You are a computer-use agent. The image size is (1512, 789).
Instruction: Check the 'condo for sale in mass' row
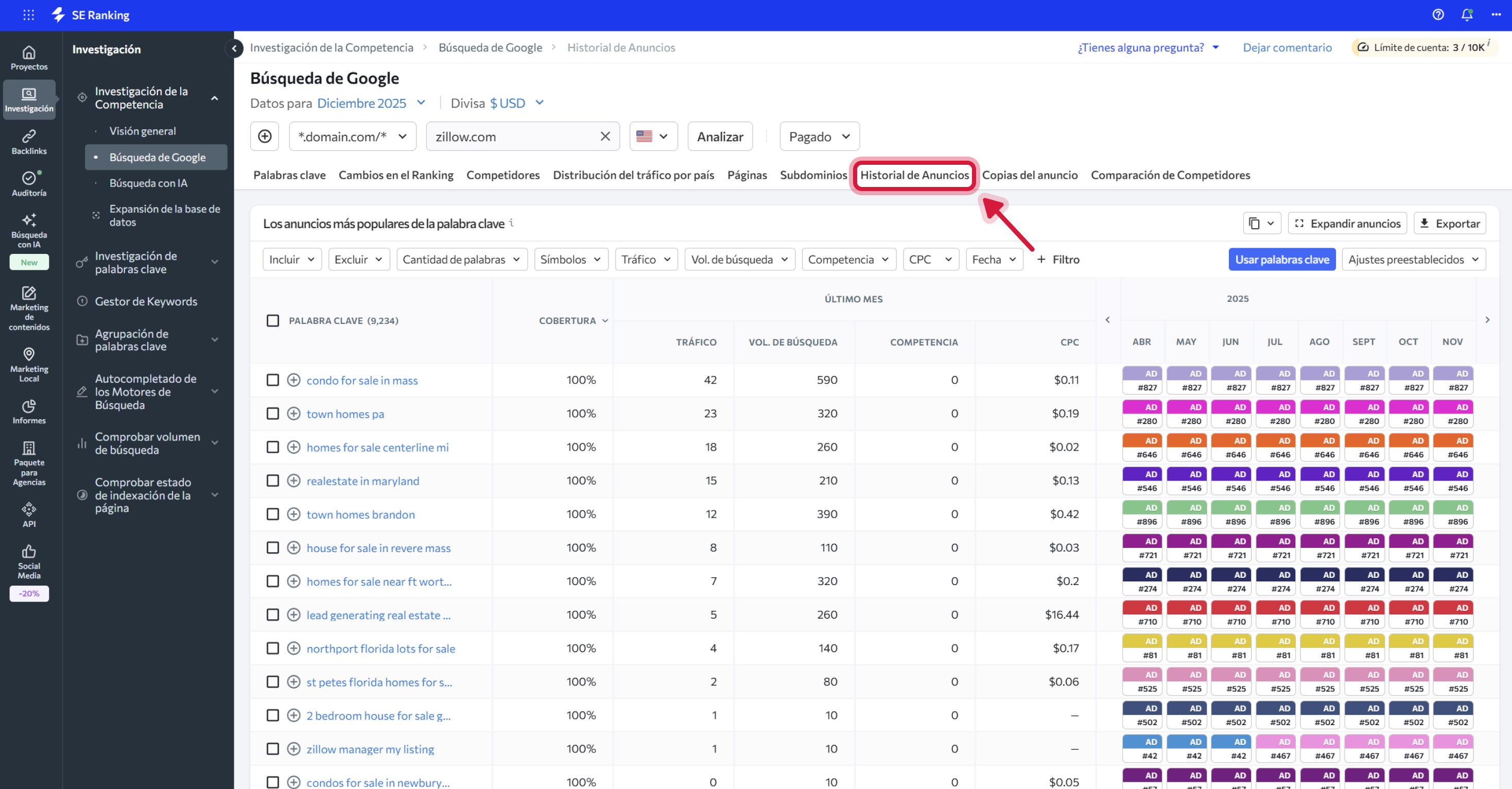tap(272, 380)
